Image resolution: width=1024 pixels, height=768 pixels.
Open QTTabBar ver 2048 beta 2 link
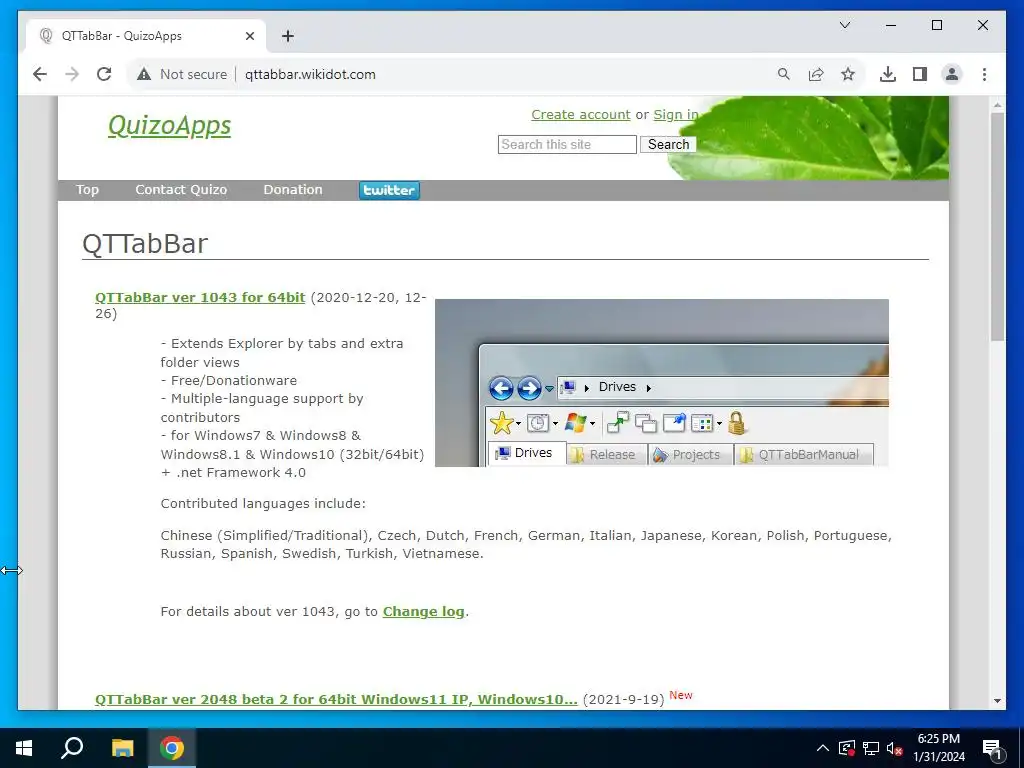click(x=336, y=699)
